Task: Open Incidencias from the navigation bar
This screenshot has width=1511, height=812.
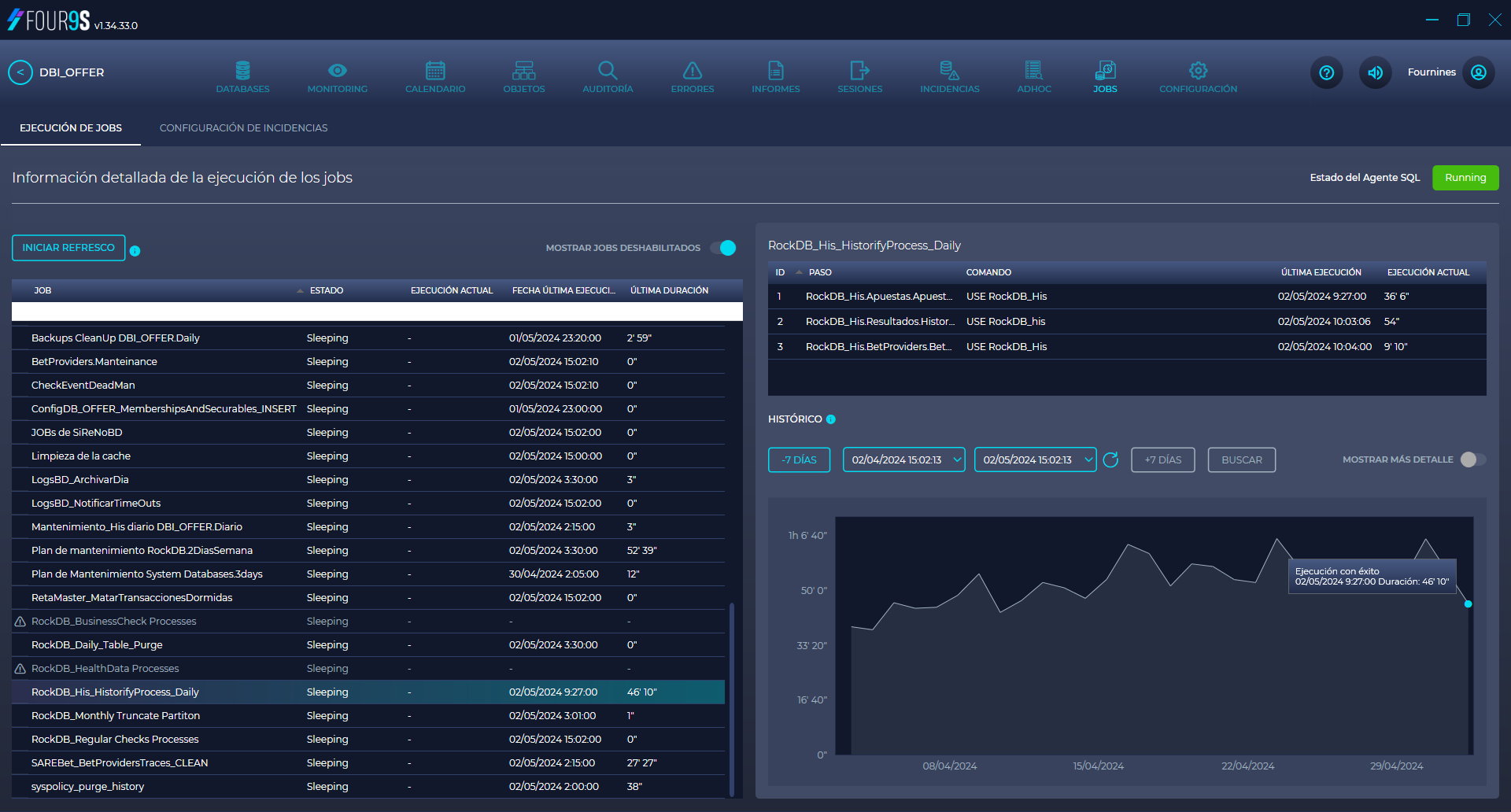Action: point(949,76)
